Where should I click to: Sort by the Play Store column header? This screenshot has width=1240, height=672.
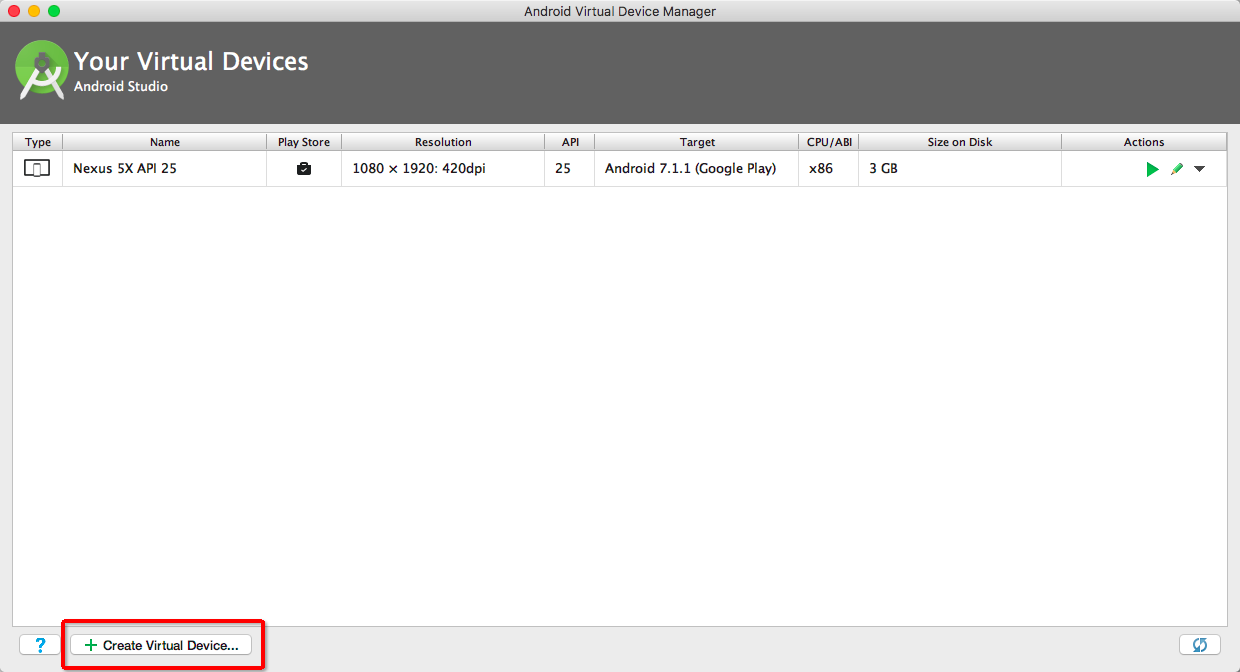[x=304, y=142]
